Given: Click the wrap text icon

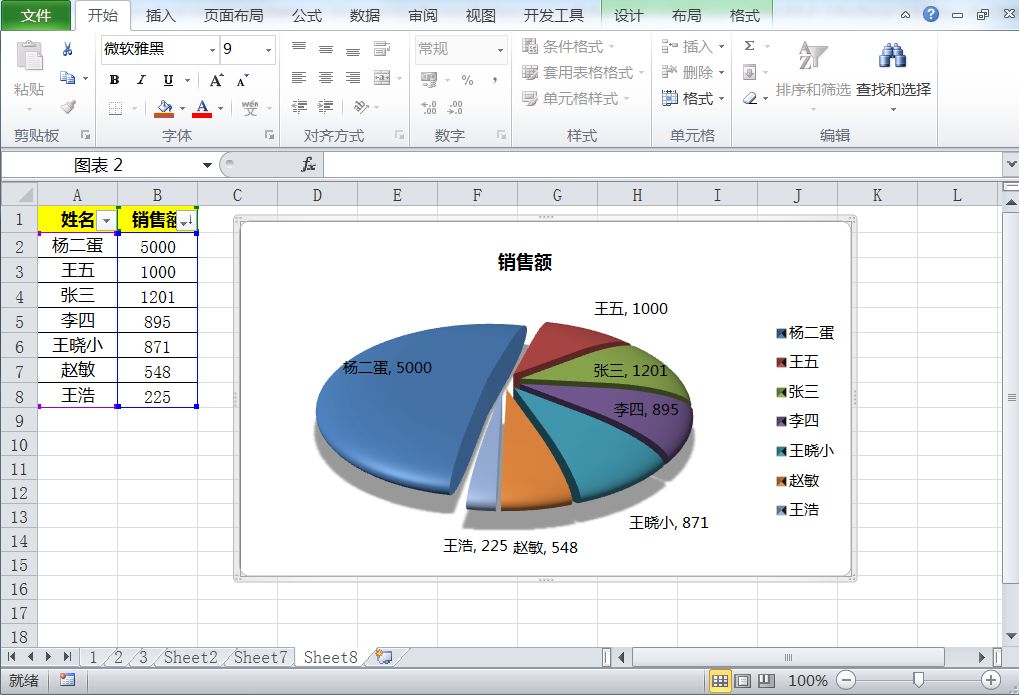Looking at the screenshot, I should pyautogui.click(x=382, y=48).
